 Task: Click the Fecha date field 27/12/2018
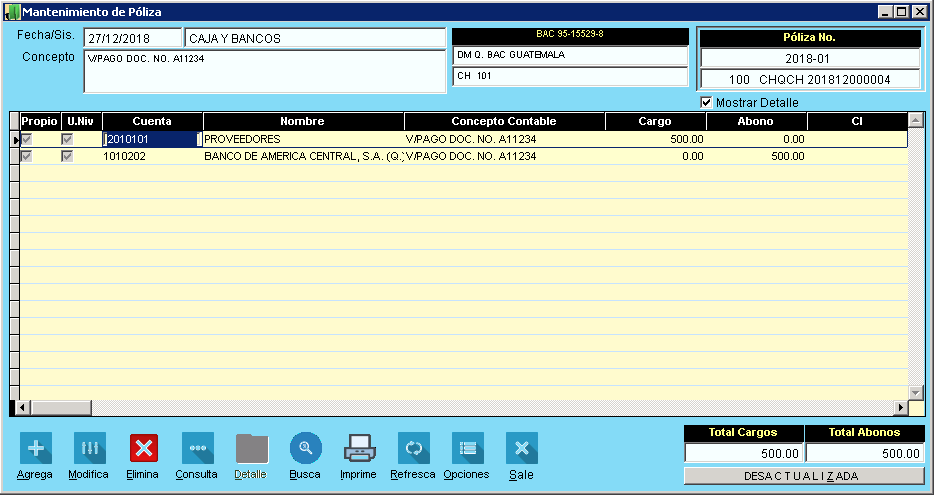tap(132, 38)
